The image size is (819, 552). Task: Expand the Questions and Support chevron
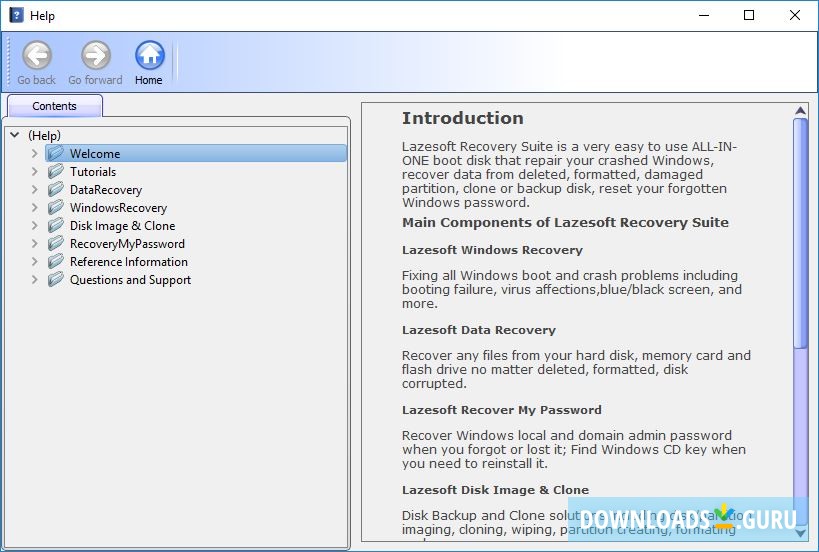(x=34, y=279)
